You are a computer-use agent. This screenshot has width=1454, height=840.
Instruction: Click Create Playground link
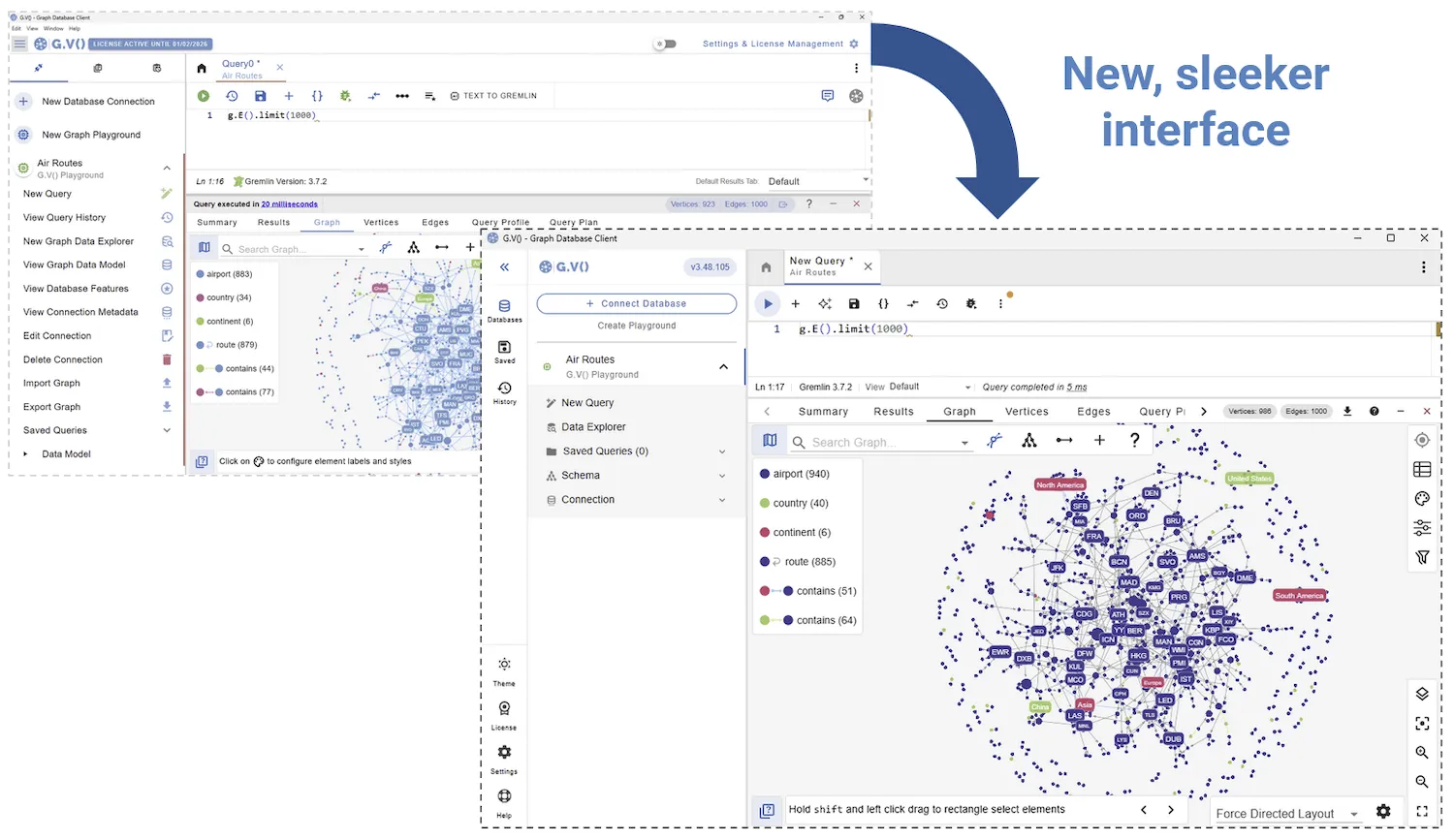[636, 326]
